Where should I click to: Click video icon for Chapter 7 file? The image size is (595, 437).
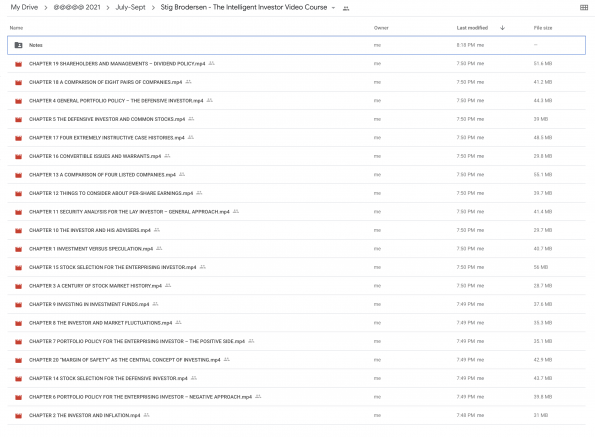click(18, 341)
